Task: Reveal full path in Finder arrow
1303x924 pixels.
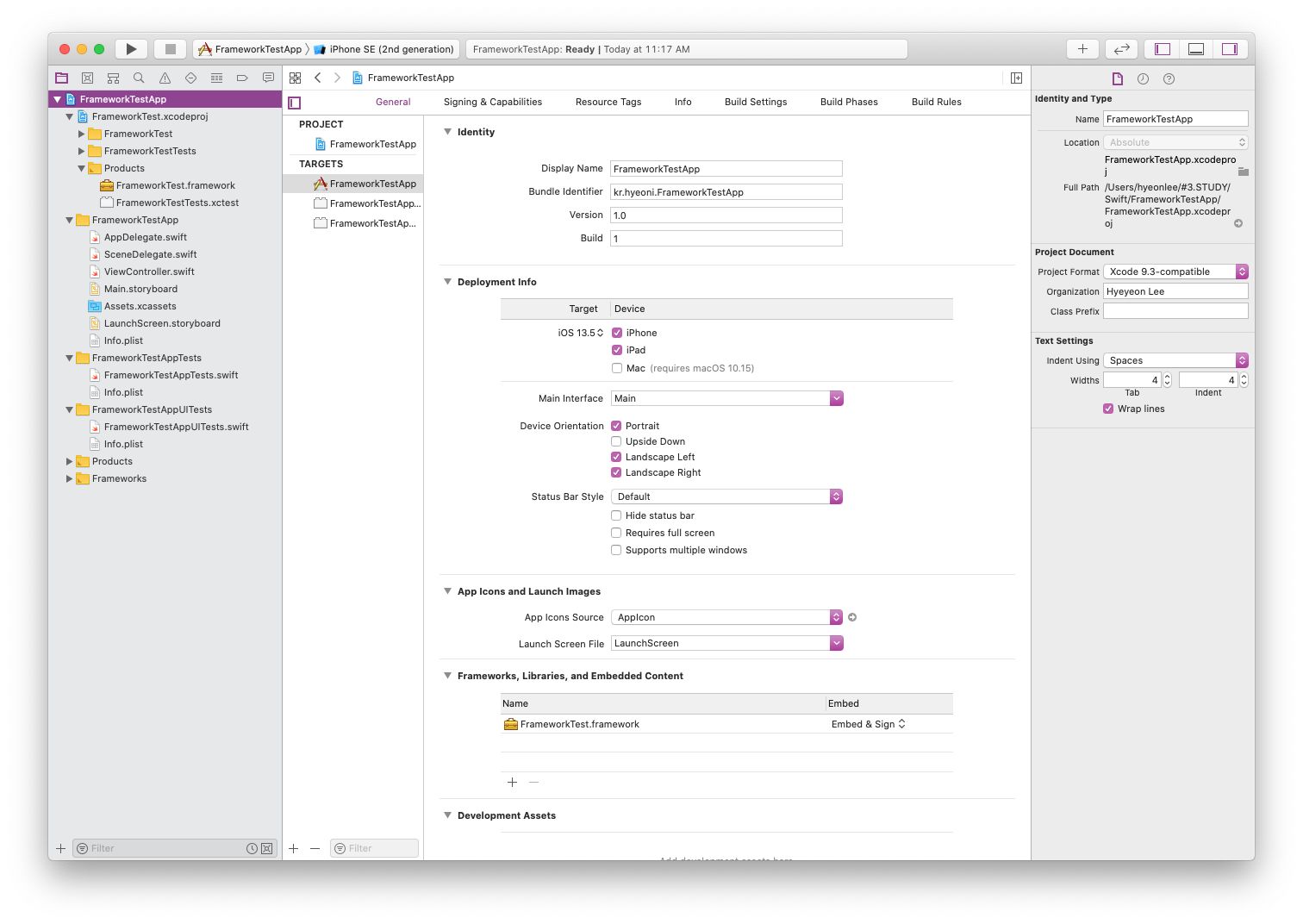Action: click(x=1238, y=223)
